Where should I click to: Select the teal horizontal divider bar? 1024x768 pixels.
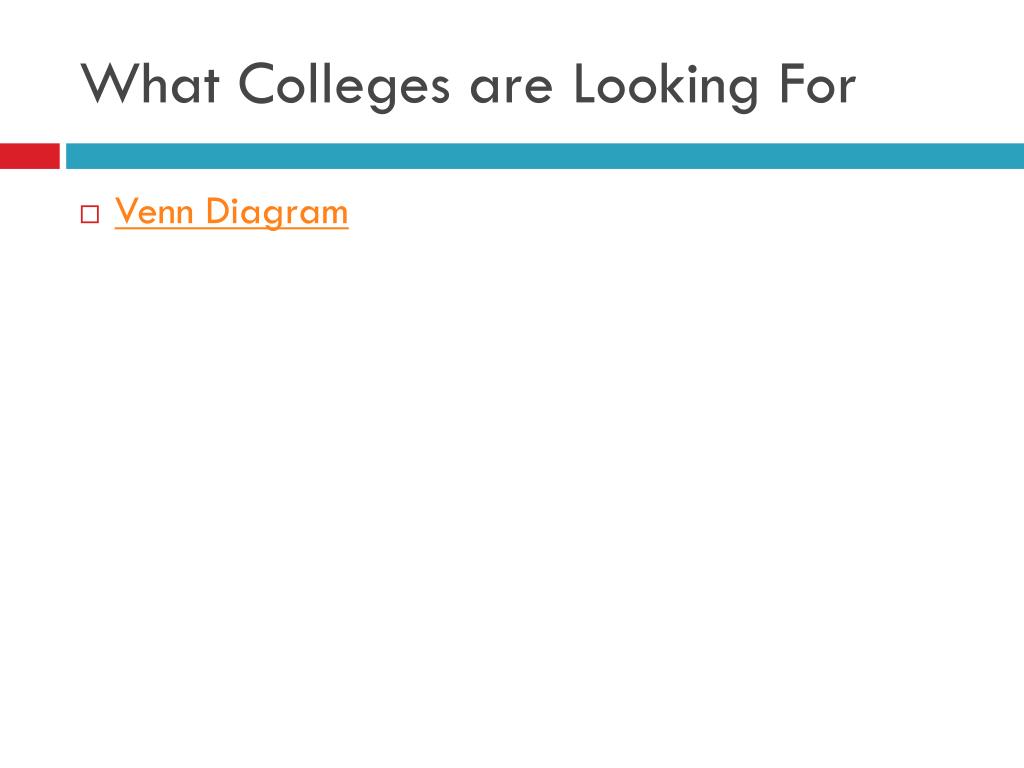point(545,156)
